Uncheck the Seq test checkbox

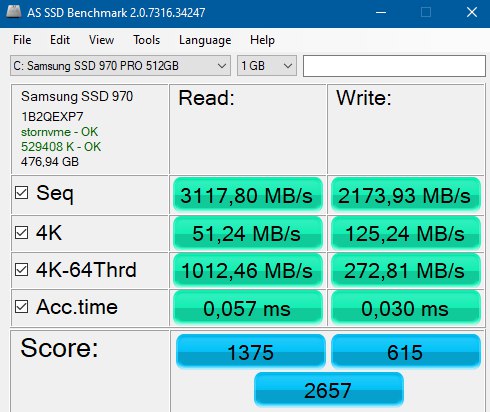pos(21,193)
